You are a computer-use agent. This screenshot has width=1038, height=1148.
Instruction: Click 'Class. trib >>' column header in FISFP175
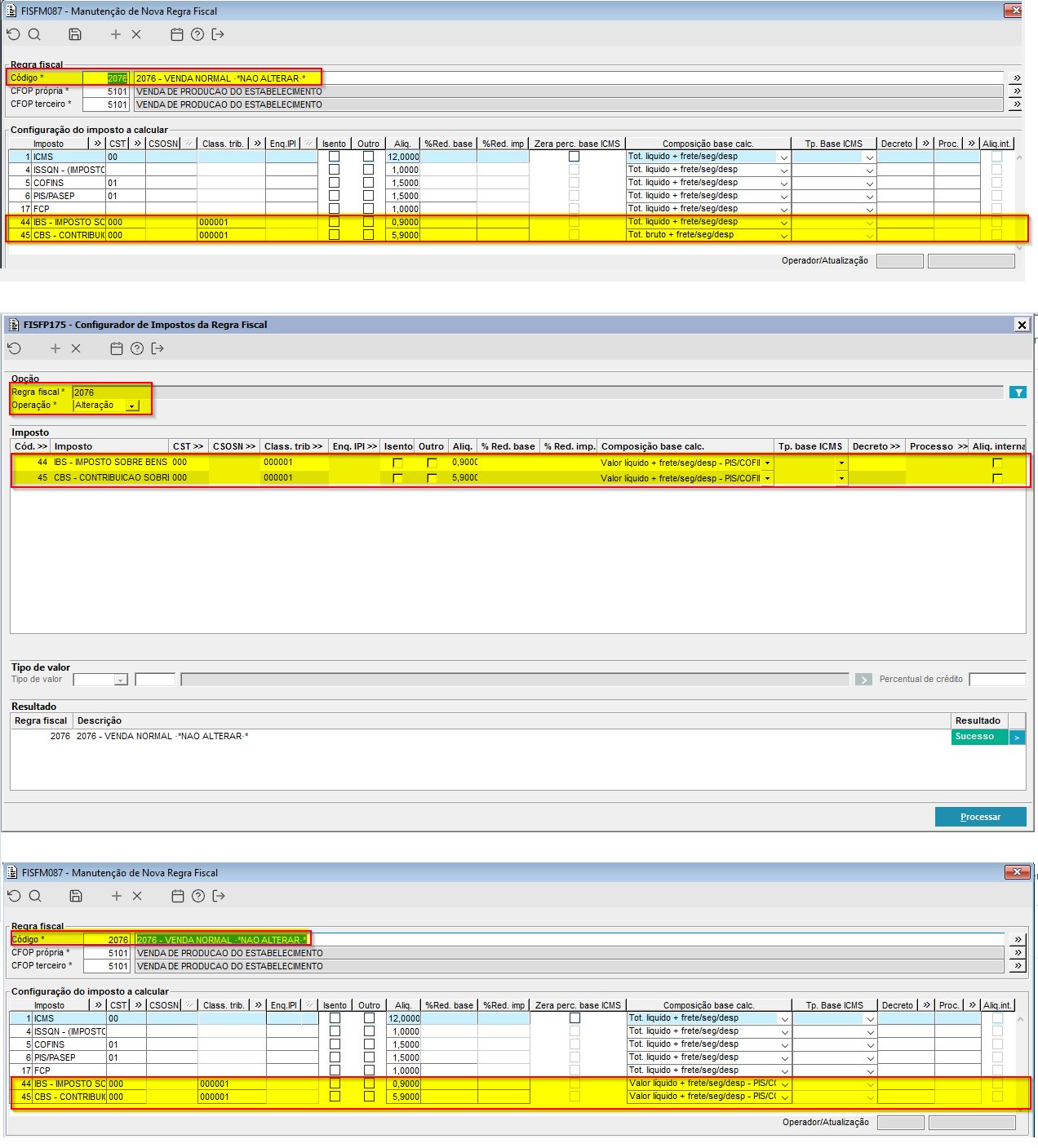pyautogui.click(x=294, y=446)
